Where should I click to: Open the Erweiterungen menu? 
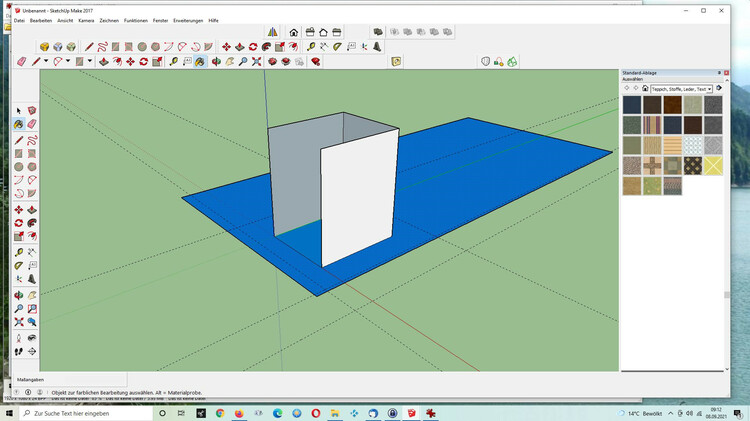click(x=187, y=20)
